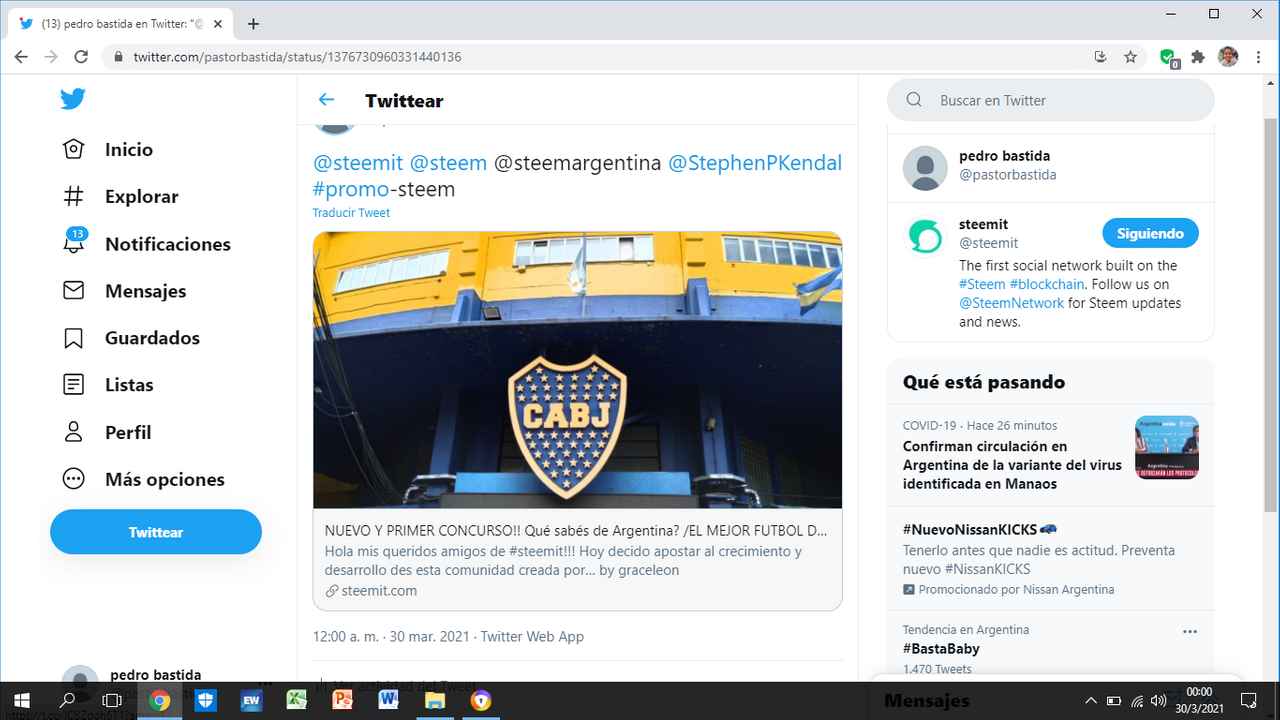The width and height of the screenshot is (1280, 720).
Task: Click the Listas icon
Action: (x=73, y=384)
